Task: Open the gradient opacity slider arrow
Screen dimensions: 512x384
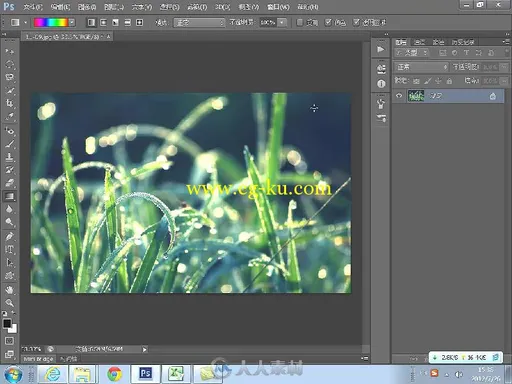Action: [x=282, y=22]
